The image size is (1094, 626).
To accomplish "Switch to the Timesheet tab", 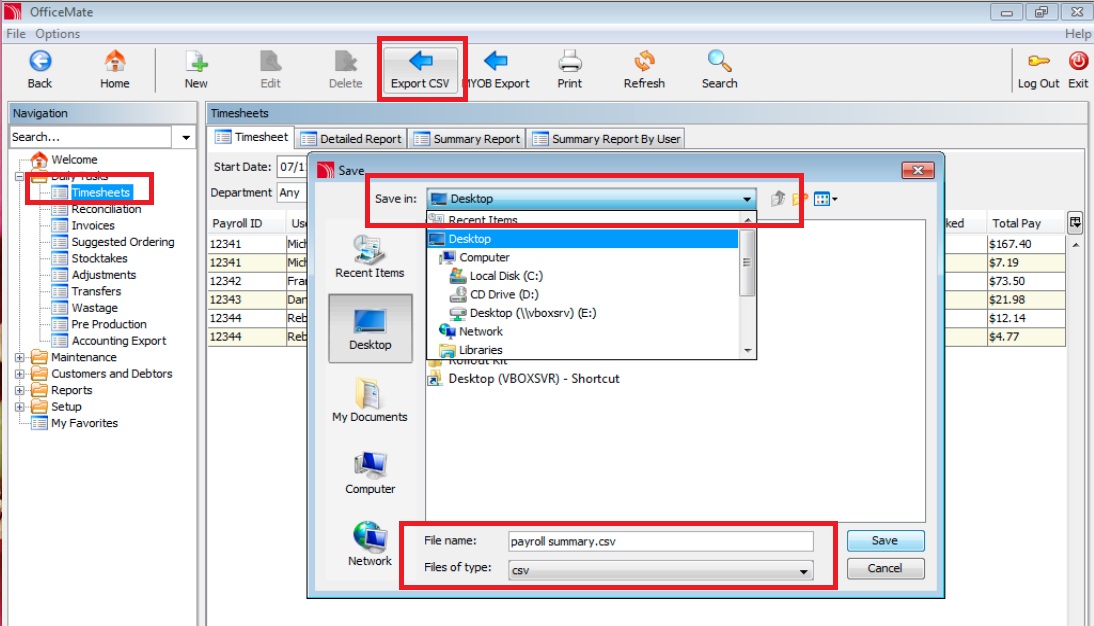I will 251,137.
